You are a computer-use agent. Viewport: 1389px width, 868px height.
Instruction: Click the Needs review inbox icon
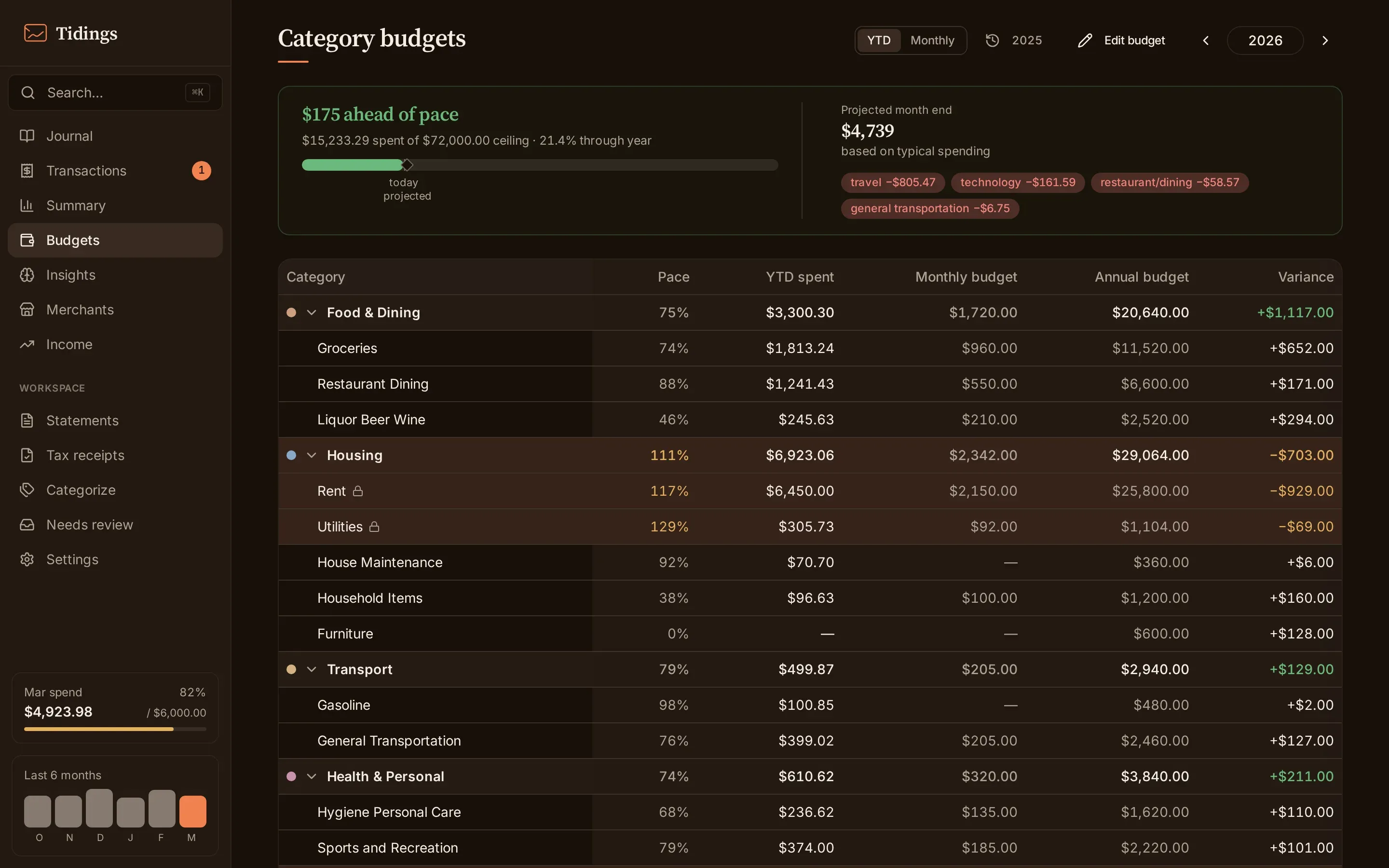click(27, 525)
